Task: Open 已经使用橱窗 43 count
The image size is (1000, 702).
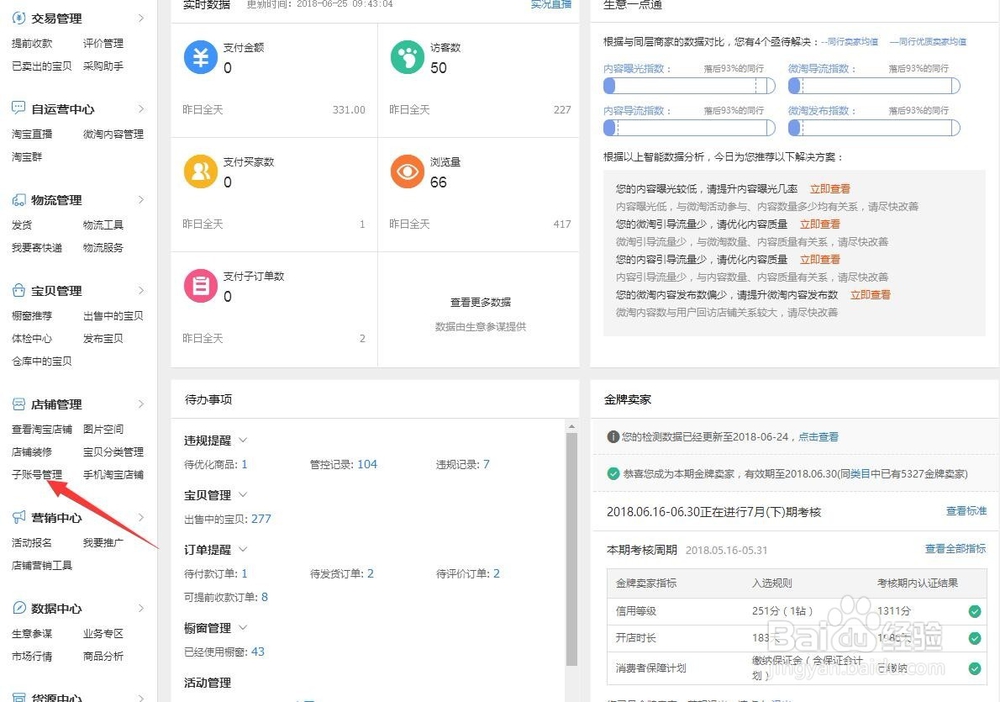Action: [x=258, y=652]
